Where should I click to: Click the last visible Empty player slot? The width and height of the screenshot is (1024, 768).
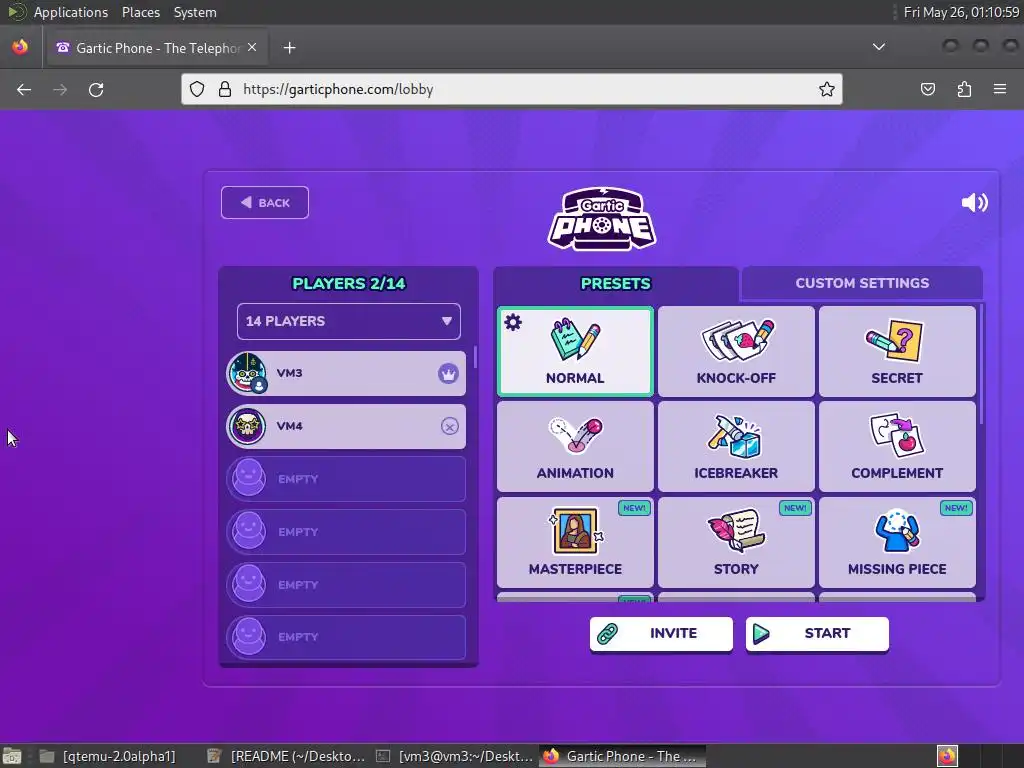pos(346,637)
